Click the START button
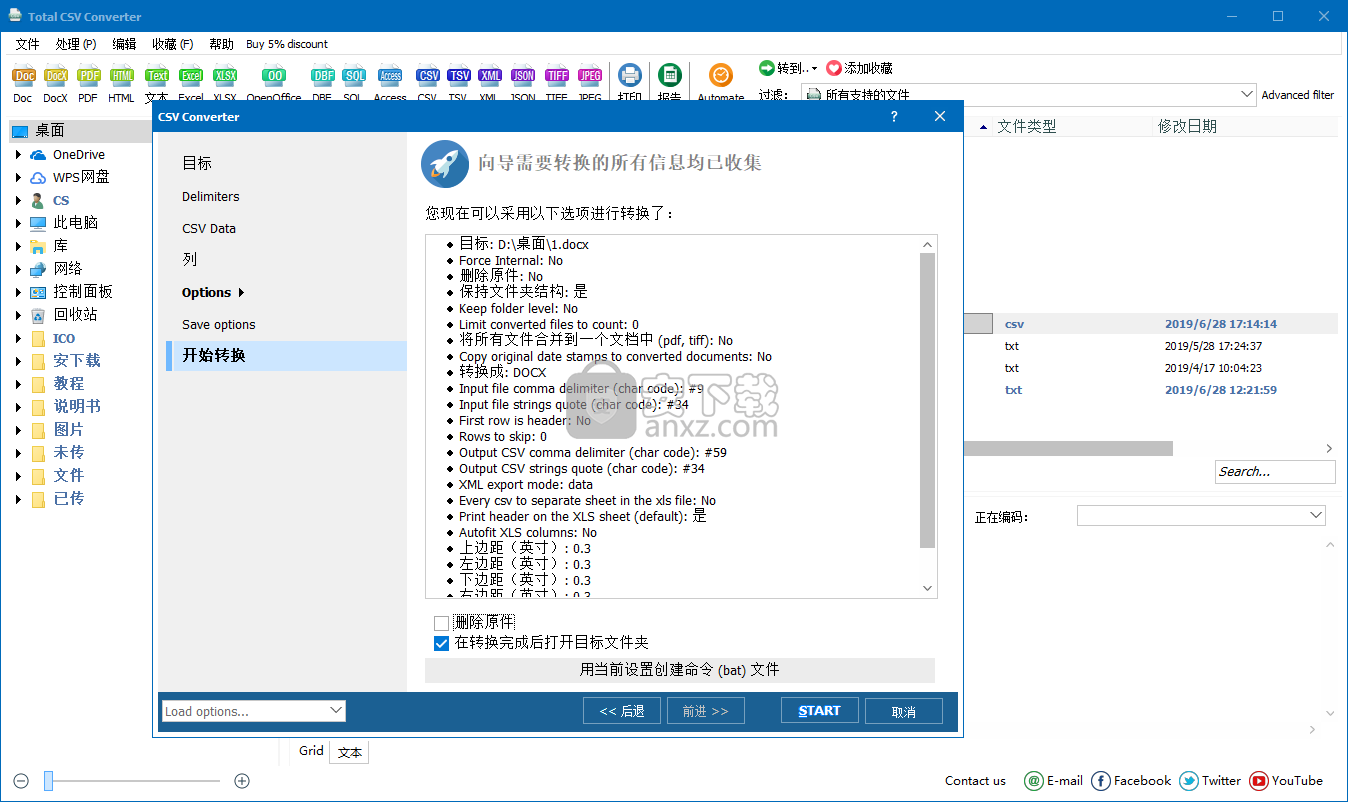 820,711
